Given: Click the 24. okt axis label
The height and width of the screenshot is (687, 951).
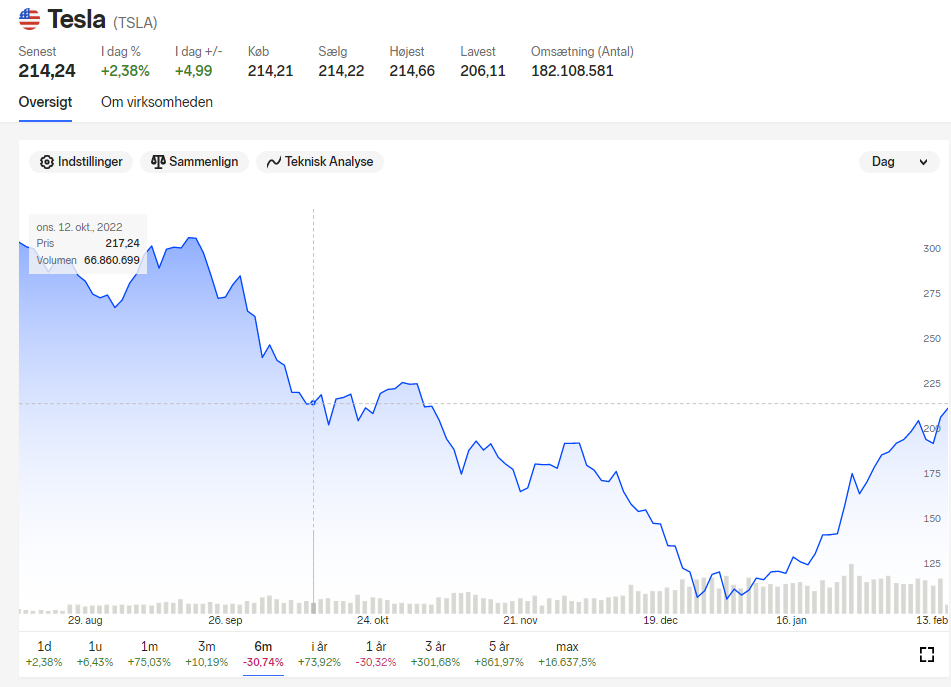Looking at the screenshot, I should tap(372, 620).
